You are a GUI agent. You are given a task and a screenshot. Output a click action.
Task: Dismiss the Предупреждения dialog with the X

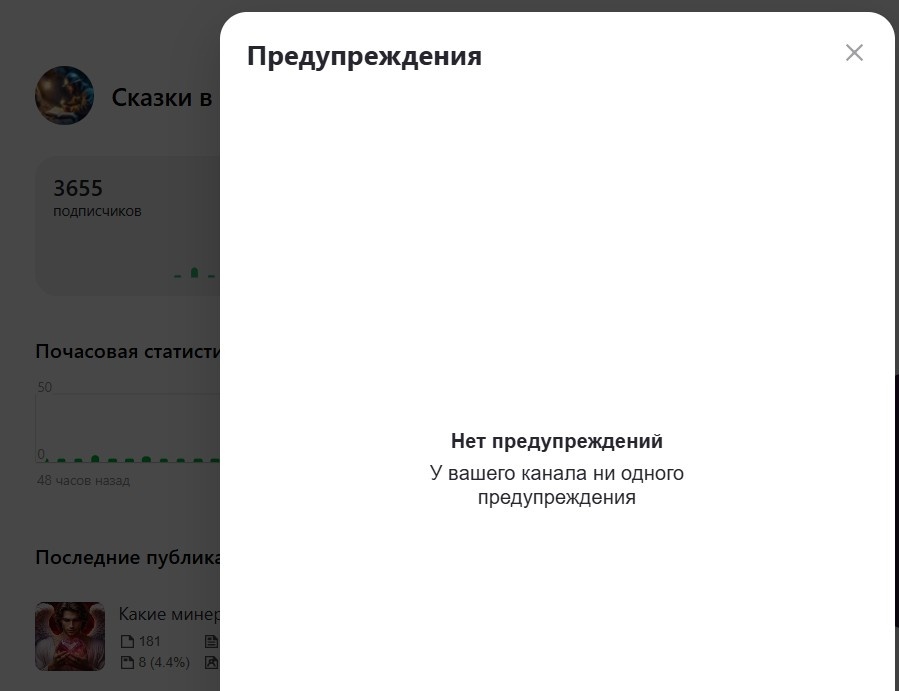pyautogui.click(x=854, y=53)
